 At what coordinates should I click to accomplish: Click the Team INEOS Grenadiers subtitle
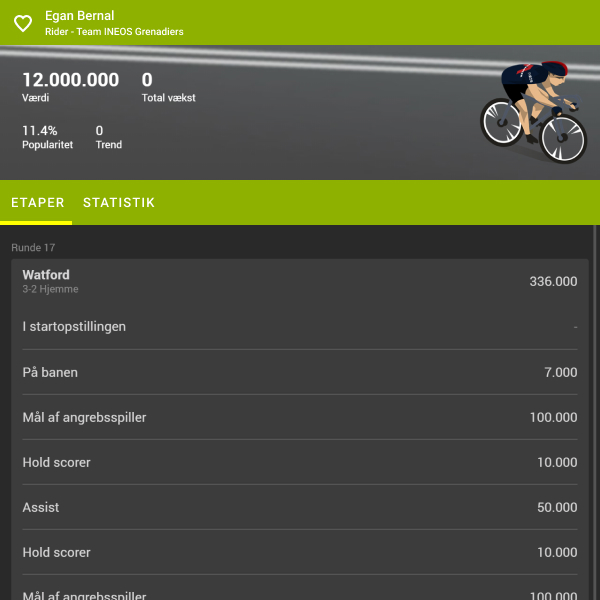tap(114, 32)
